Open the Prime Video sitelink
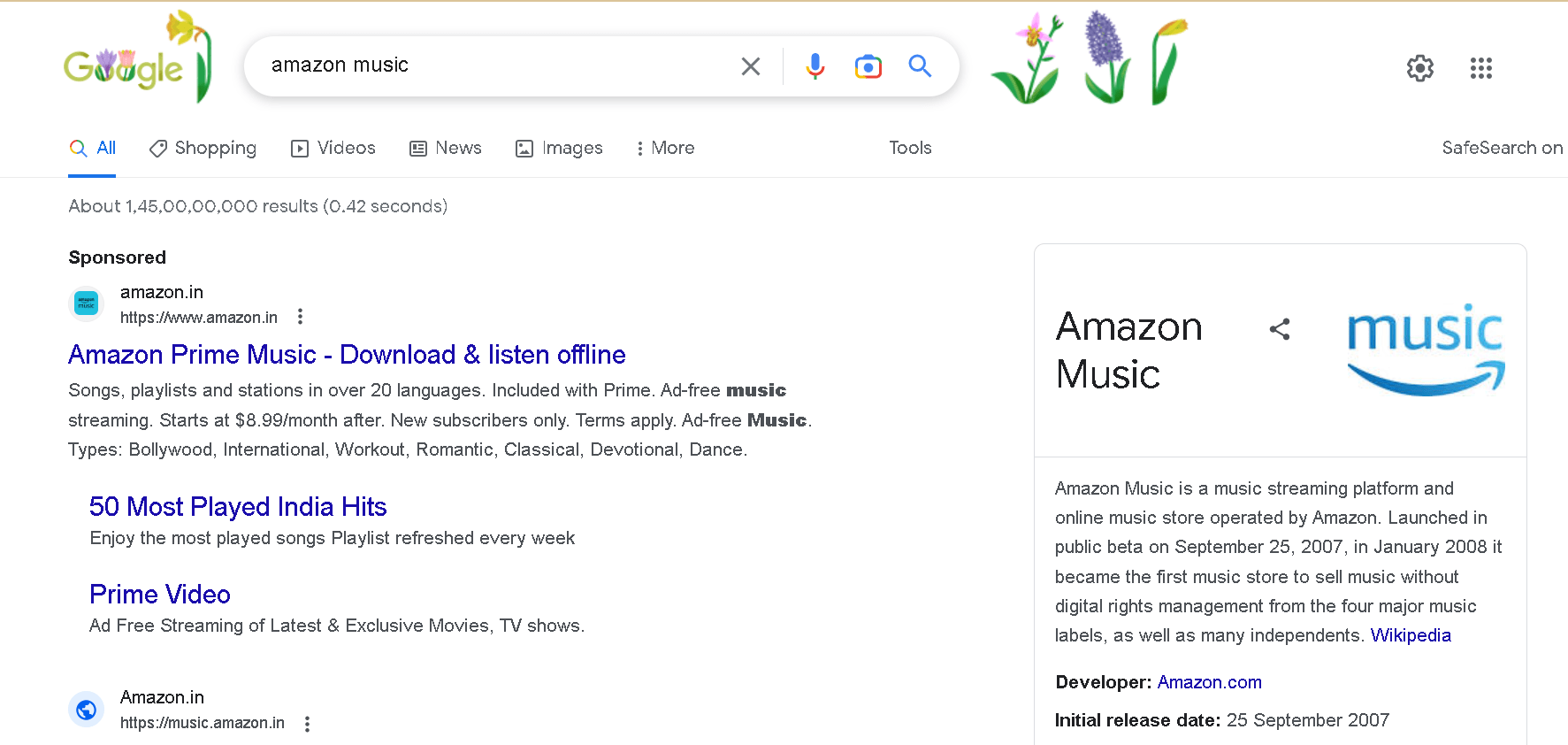 pyautogui.click(x=160, y=595)
